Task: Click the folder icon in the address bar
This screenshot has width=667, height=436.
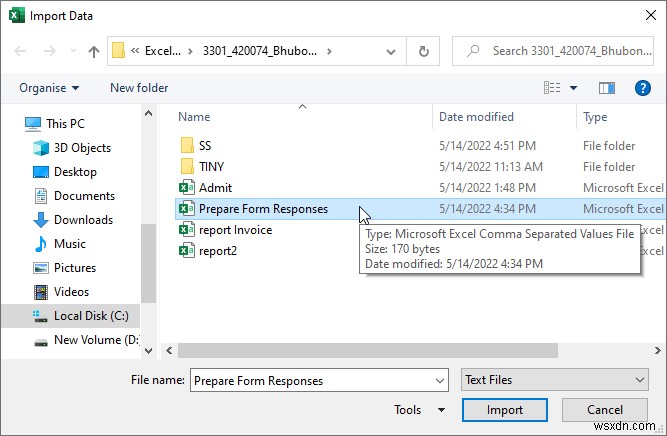Action: [118, 51]
